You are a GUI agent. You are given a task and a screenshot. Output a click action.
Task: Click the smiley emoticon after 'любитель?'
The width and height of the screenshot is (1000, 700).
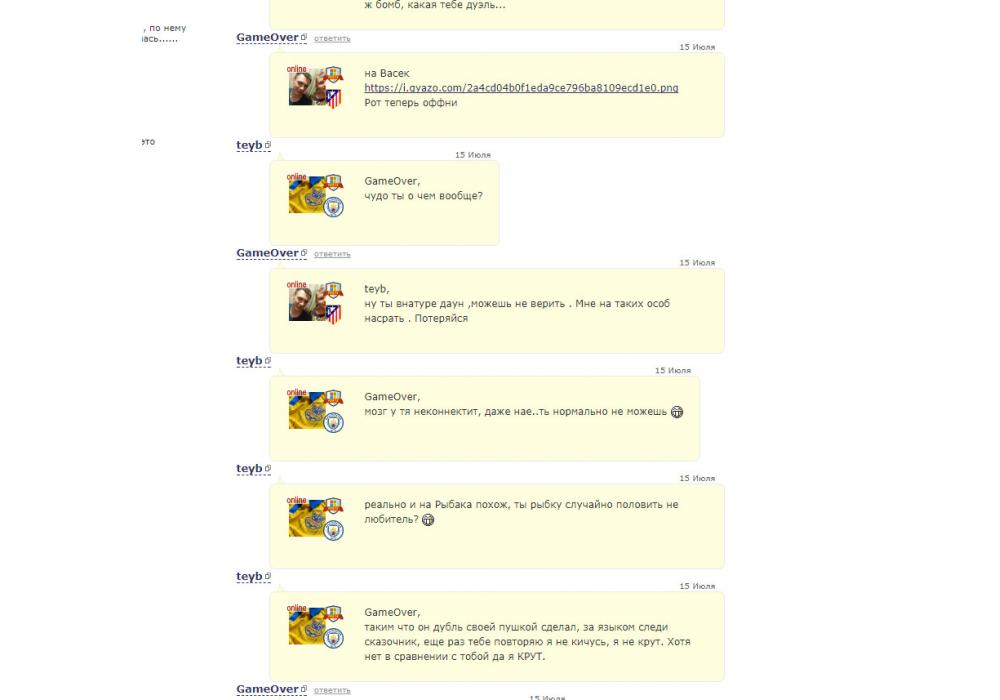(x=428, y=520)
